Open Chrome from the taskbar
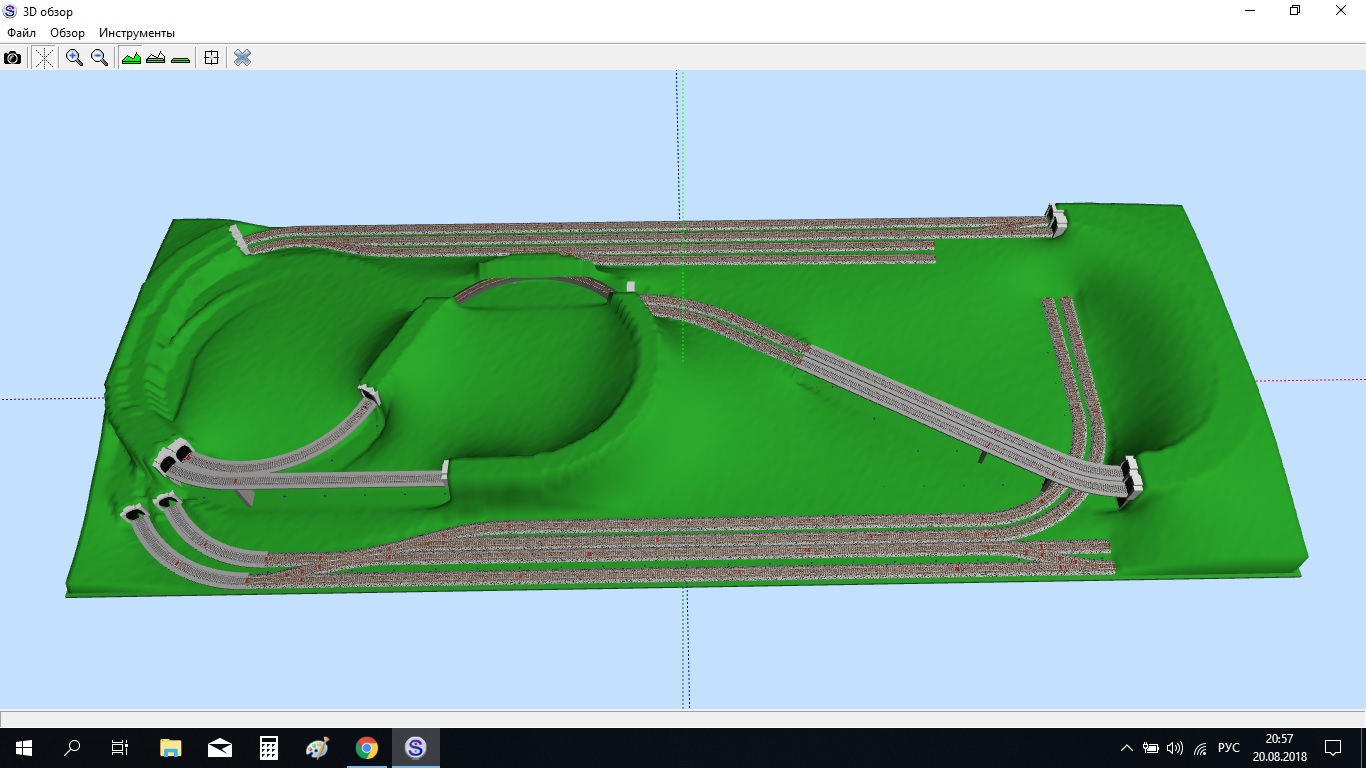Screen dimensions: 1366x768 click(367, 747)
